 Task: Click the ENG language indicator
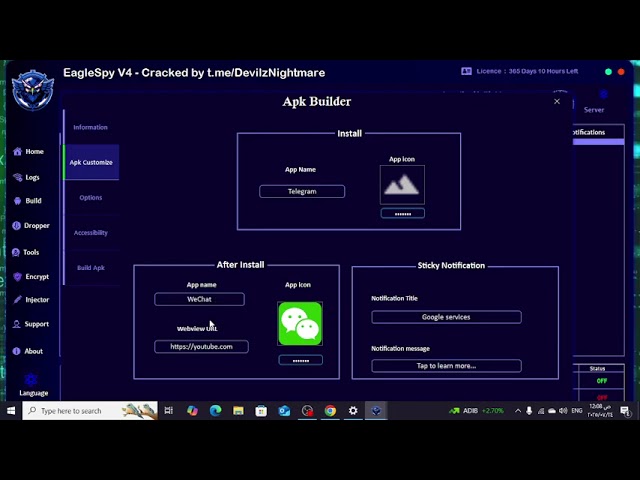[577, 411]
